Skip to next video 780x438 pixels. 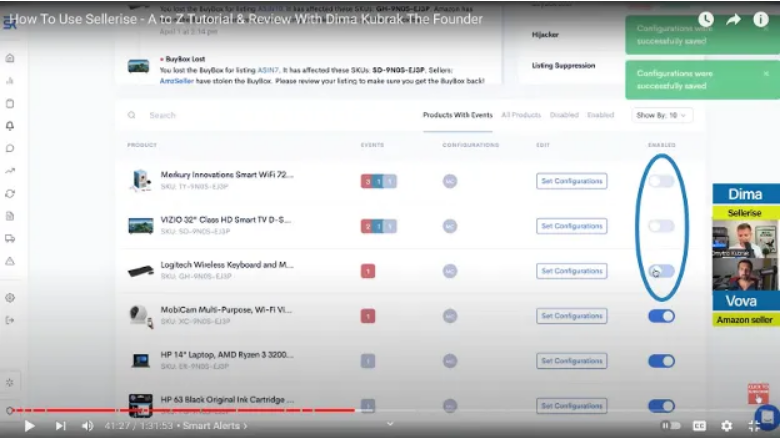(60, 426)
